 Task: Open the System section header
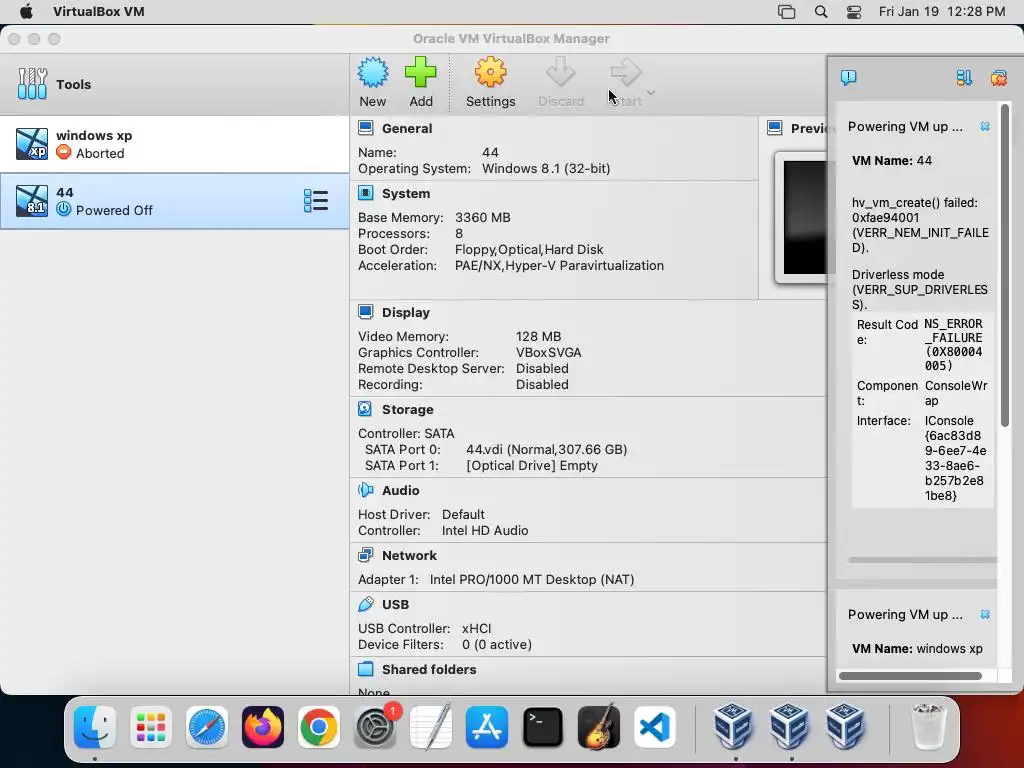[406, 193]
